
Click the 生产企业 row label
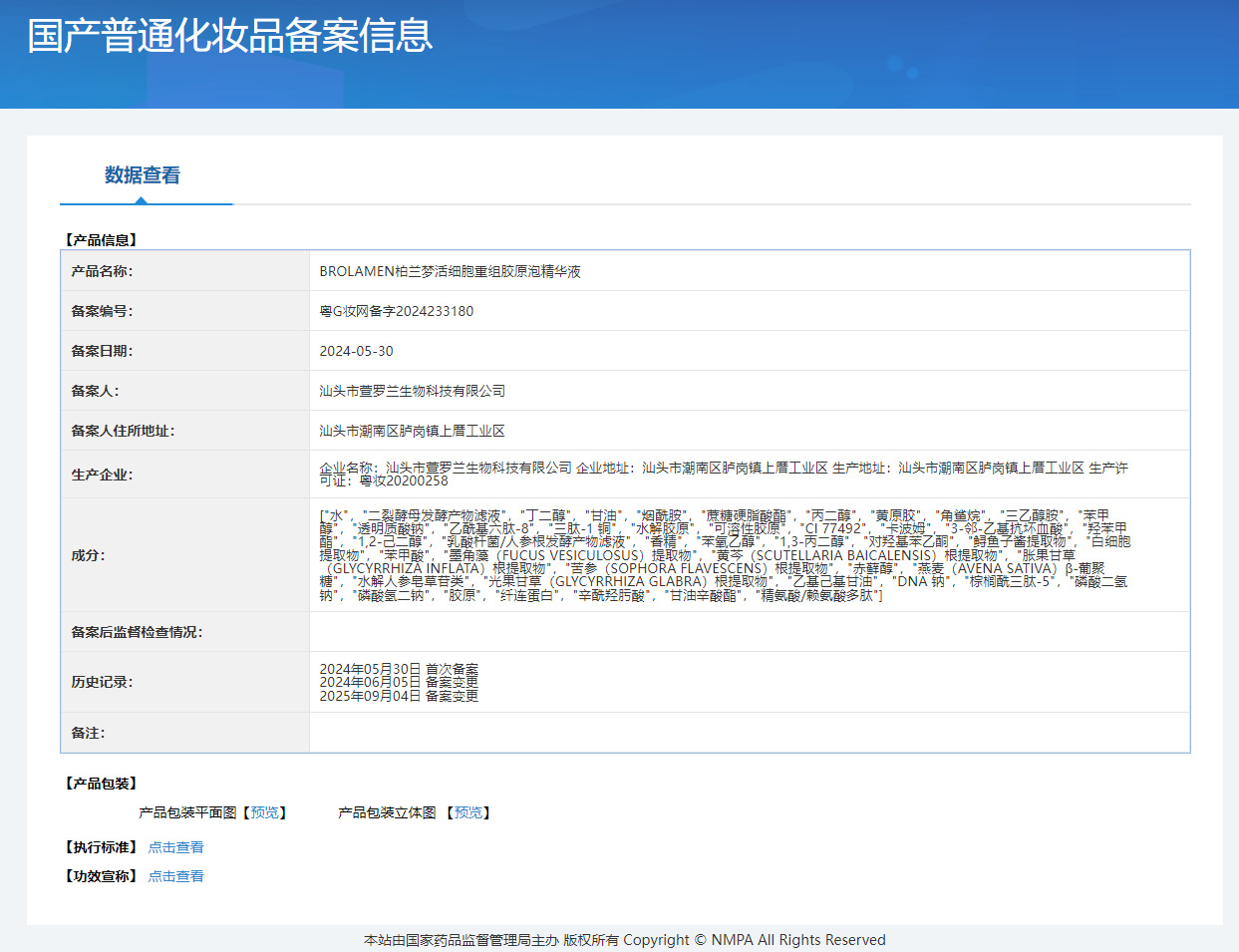pos(102,475)
